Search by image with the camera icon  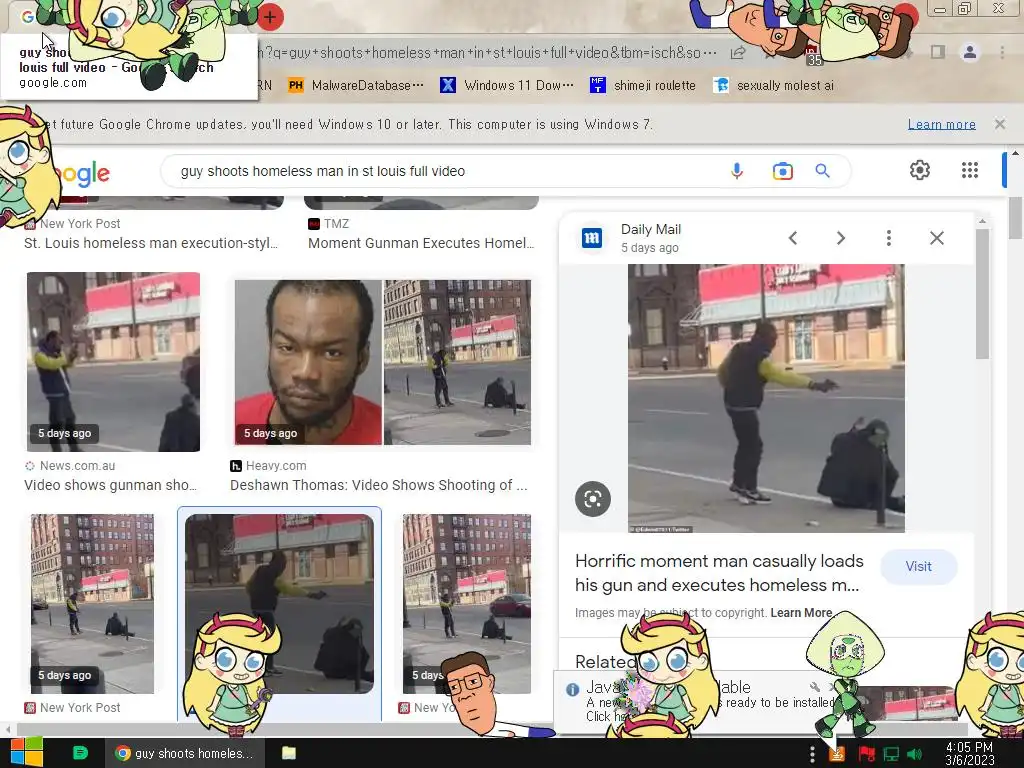pos(782,171)
